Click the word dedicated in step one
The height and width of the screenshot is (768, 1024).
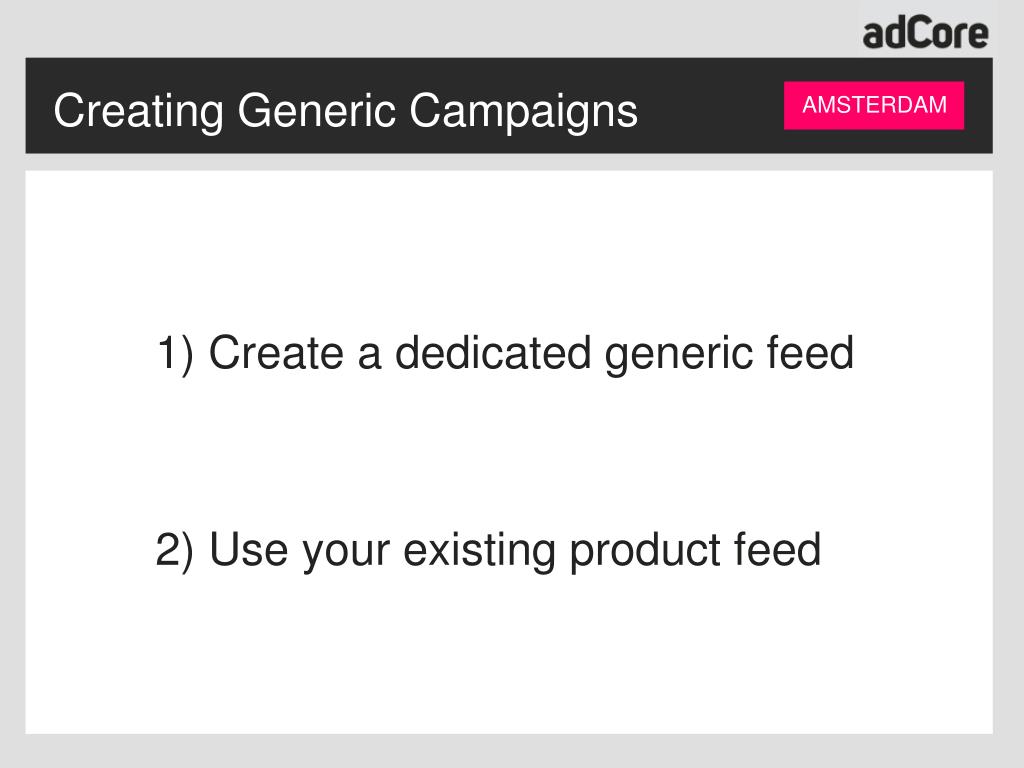[x=493, y=352]
